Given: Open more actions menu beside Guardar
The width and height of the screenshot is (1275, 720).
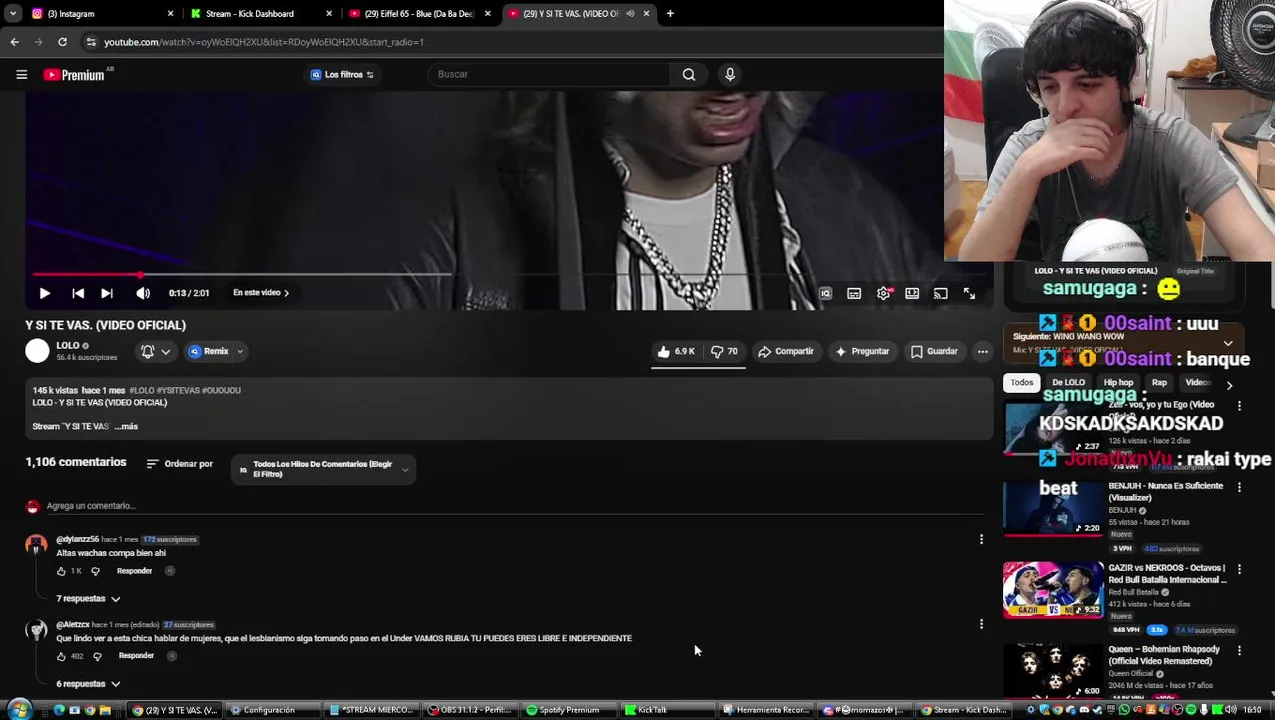Looking at the screenshot, I should pos(983,351).
